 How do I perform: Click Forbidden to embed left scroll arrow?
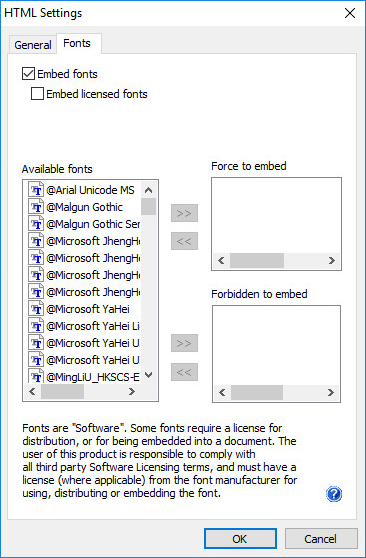point(222,392)
